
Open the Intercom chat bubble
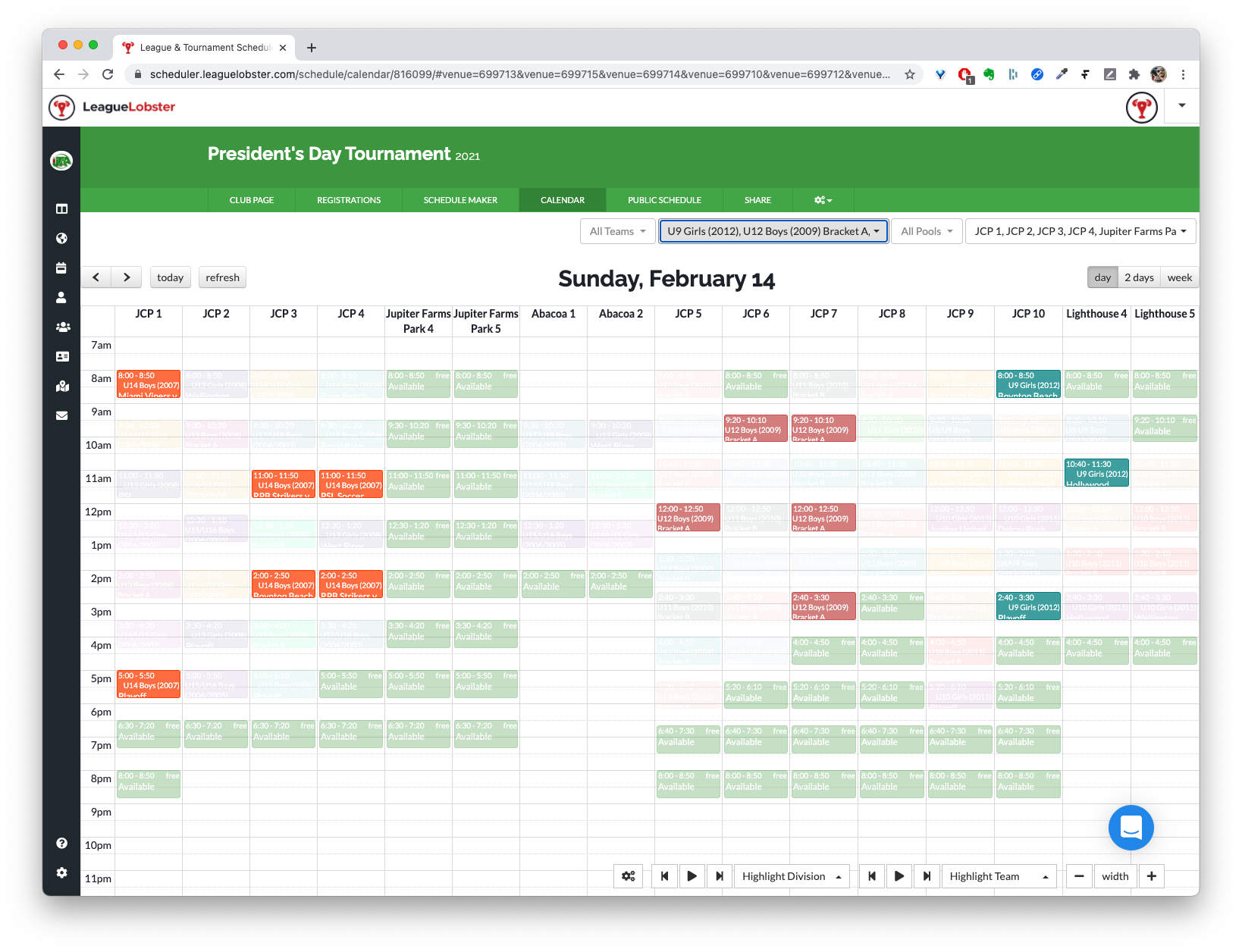[1131, 828]
